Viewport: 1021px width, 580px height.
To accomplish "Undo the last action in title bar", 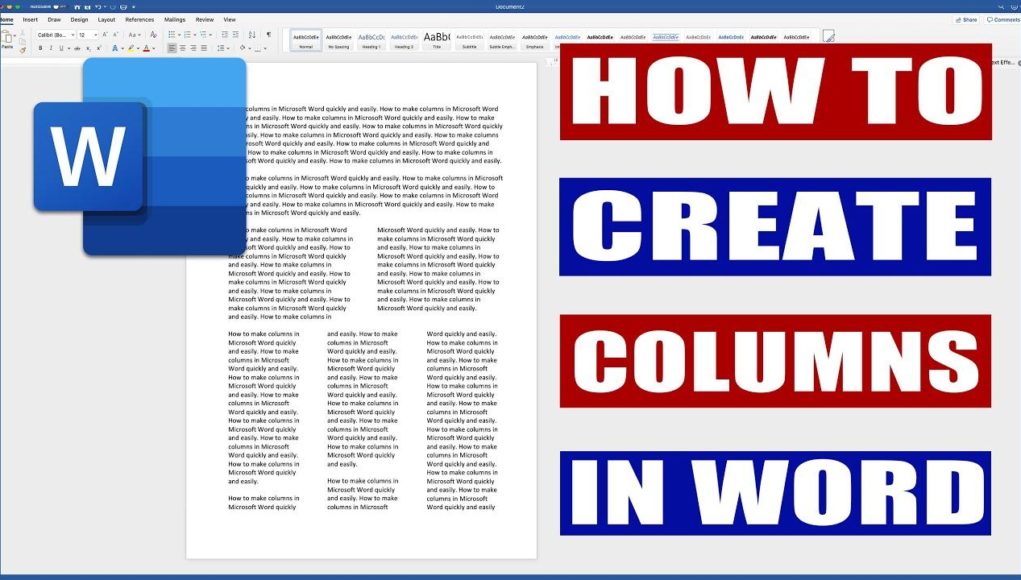I will (x=98, y=7).
